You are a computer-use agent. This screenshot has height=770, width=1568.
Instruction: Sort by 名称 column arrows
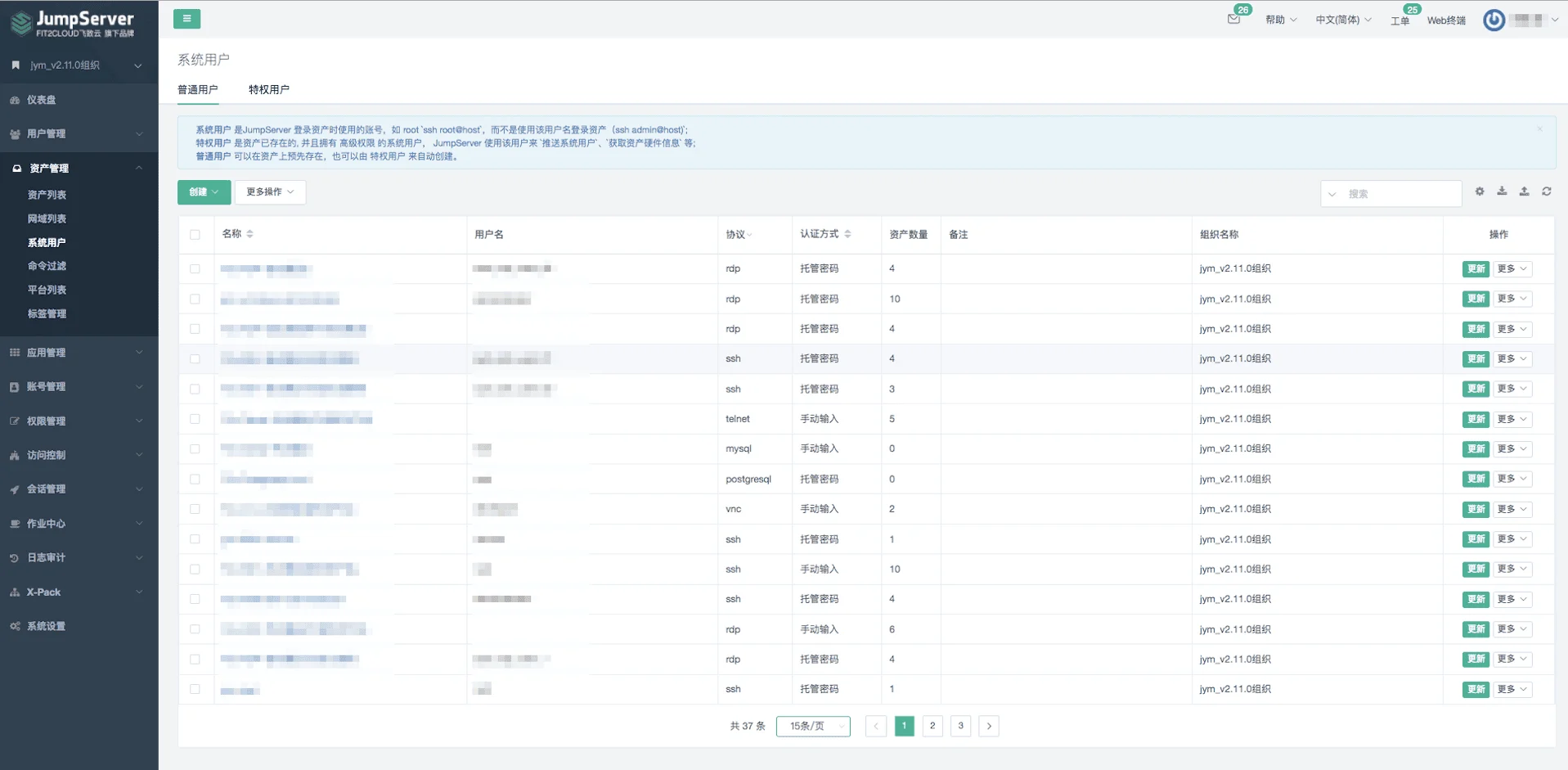coord(249,234)
